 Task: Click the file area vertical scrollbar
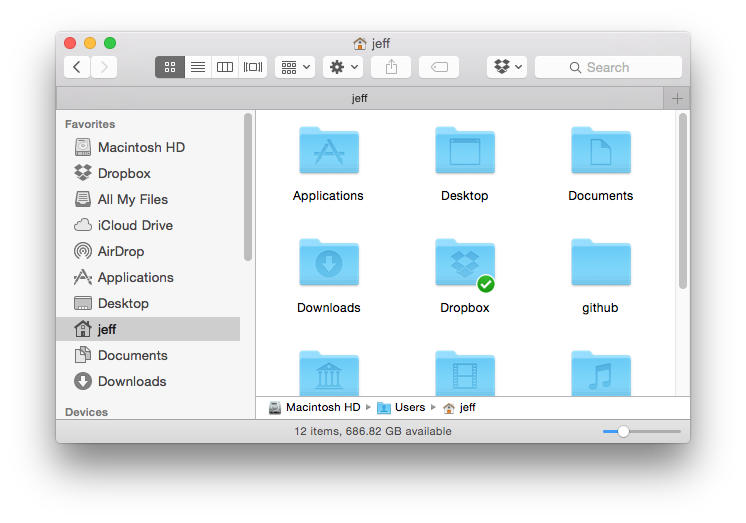coord(683,201)
